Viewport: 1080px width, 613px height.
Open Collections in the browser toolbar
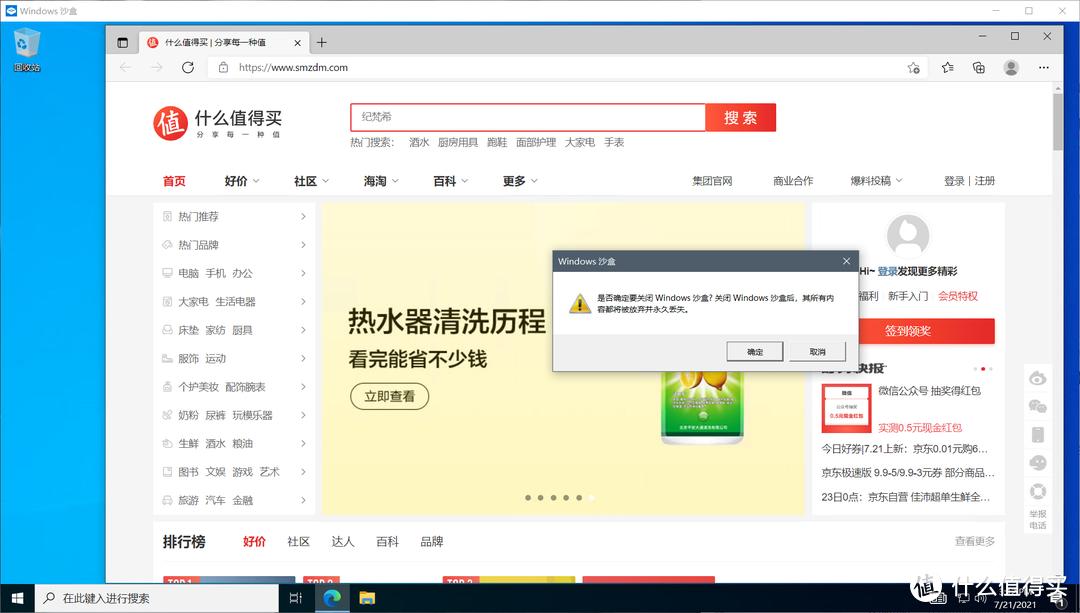(978, 67)
